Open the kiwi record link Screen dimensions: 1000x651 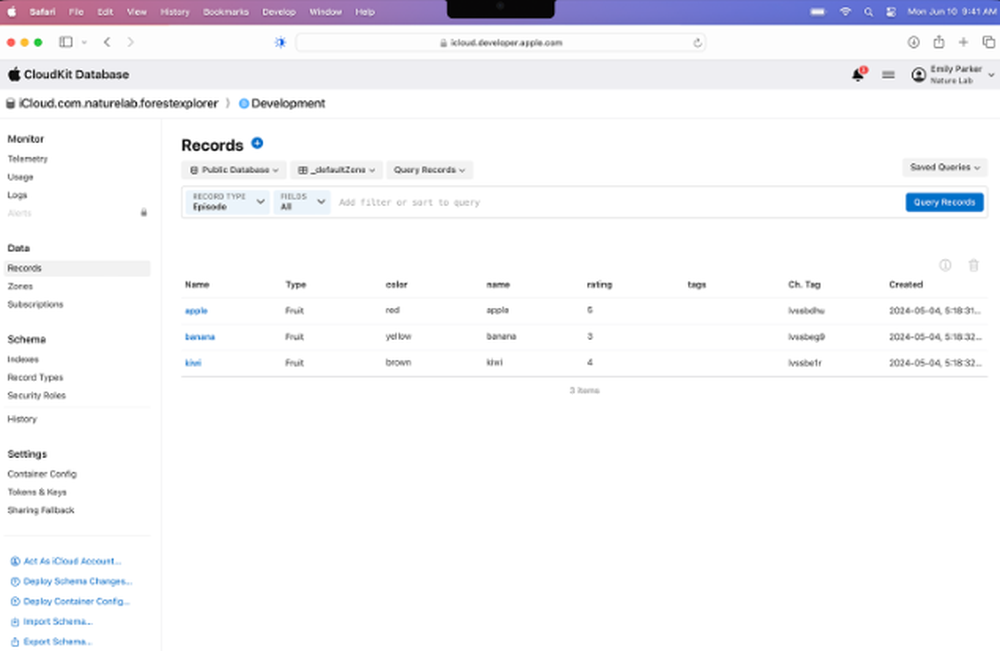(x=193, y=363)
